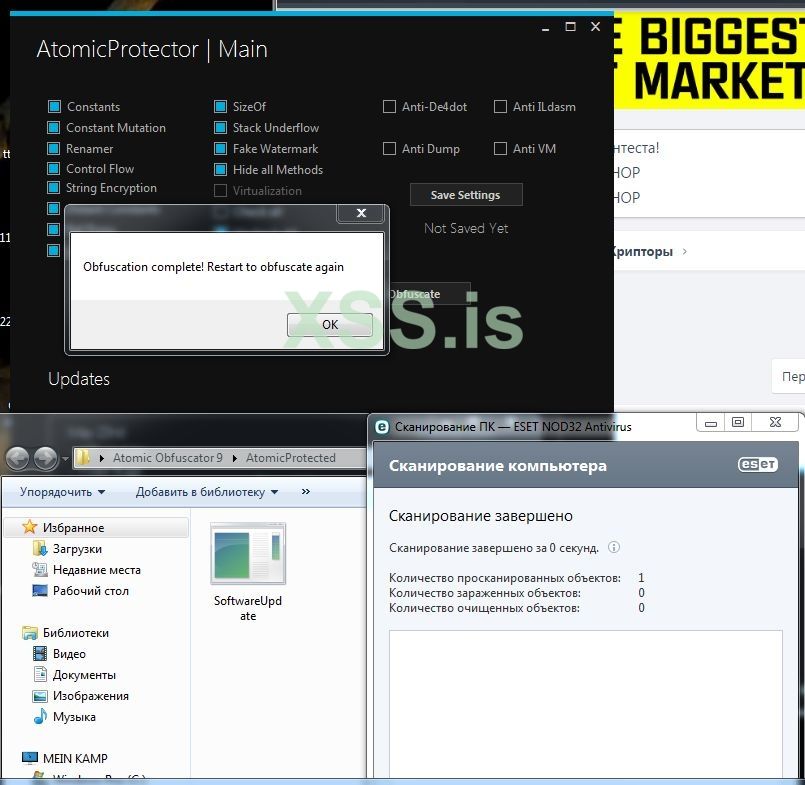Click the MEIN KAMP computer icon
The image size is (805, 785).
pyautogui.click(x=30, y=758)
